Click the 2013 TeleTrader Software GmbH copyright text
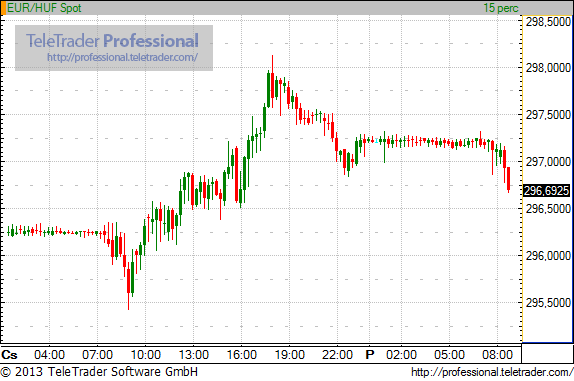 click(x=99, y=372)
